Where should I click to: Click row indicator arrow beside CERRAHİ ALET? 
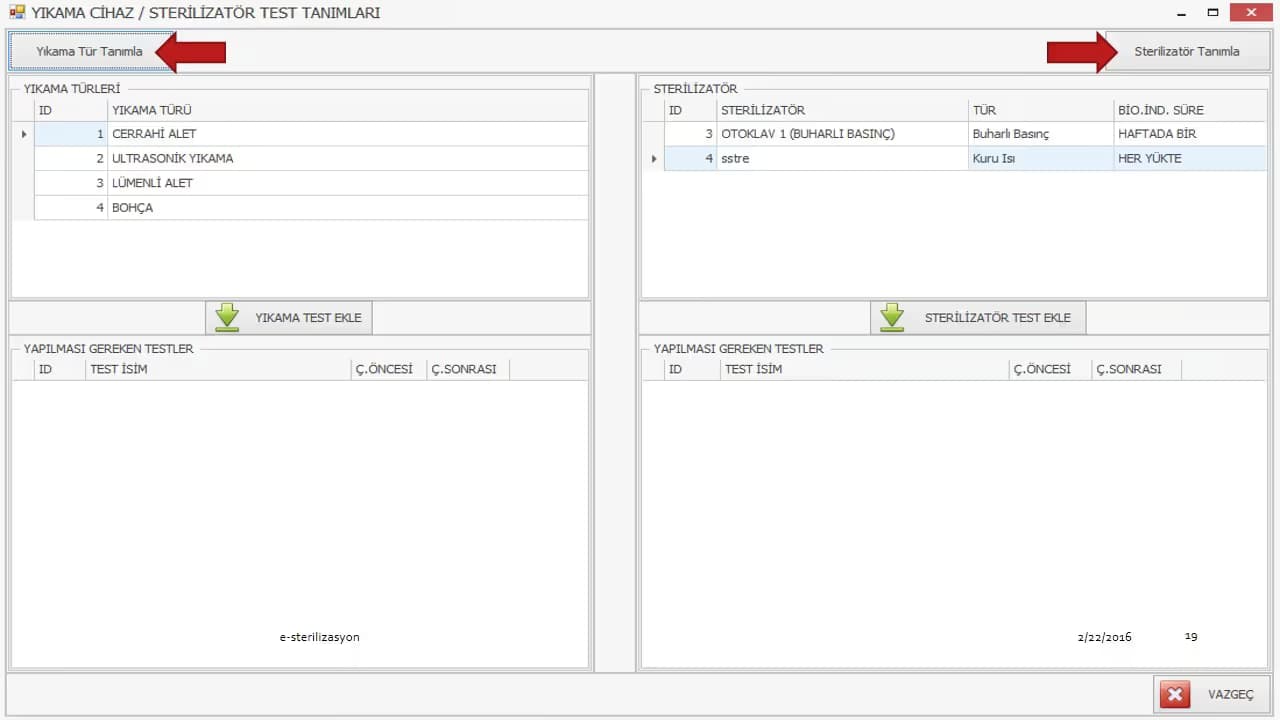point(23,134)
